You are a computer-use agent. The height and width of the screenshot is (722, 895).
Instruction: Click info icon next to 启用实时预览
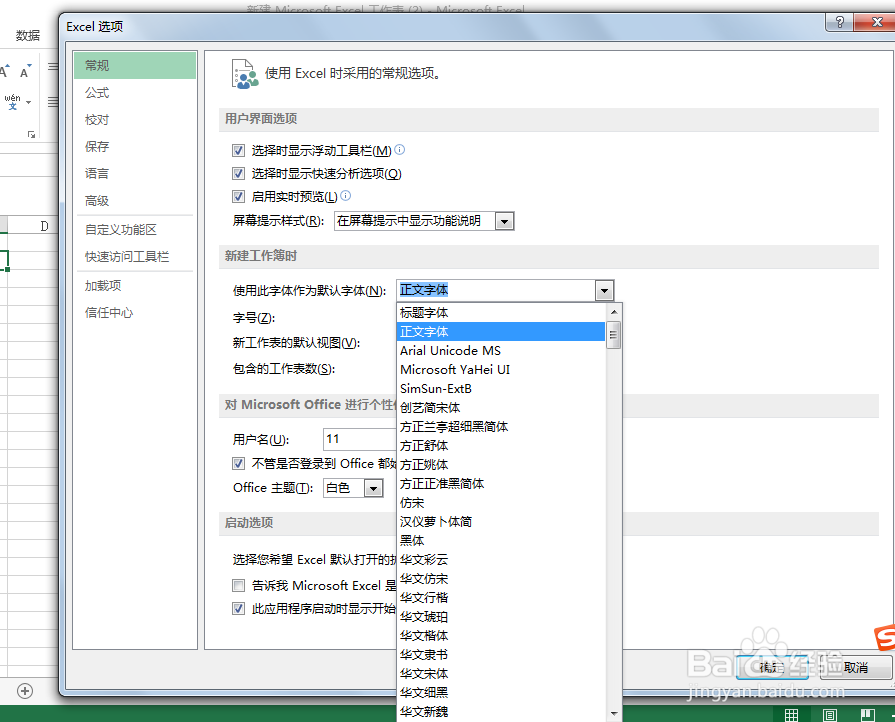click(x=345, y=196)
